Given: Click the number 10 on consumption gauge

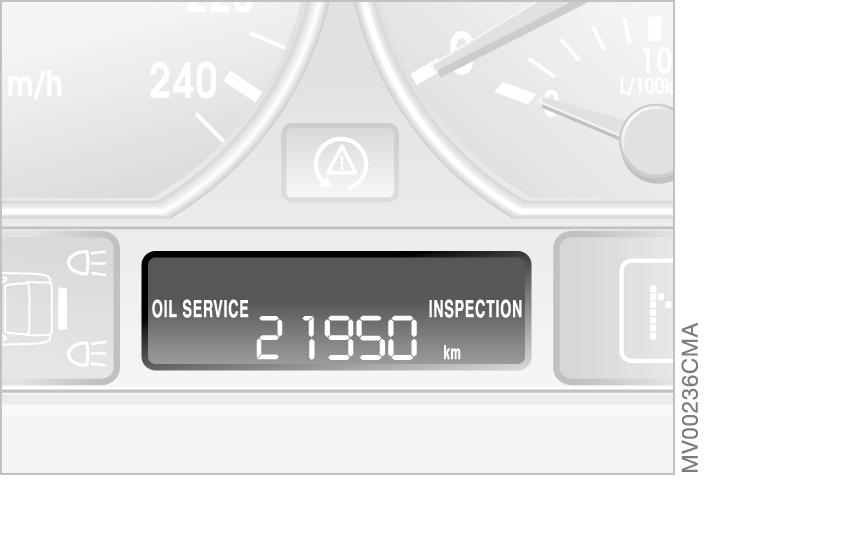Looking at the screenshot, I should [x=658, y=61].
